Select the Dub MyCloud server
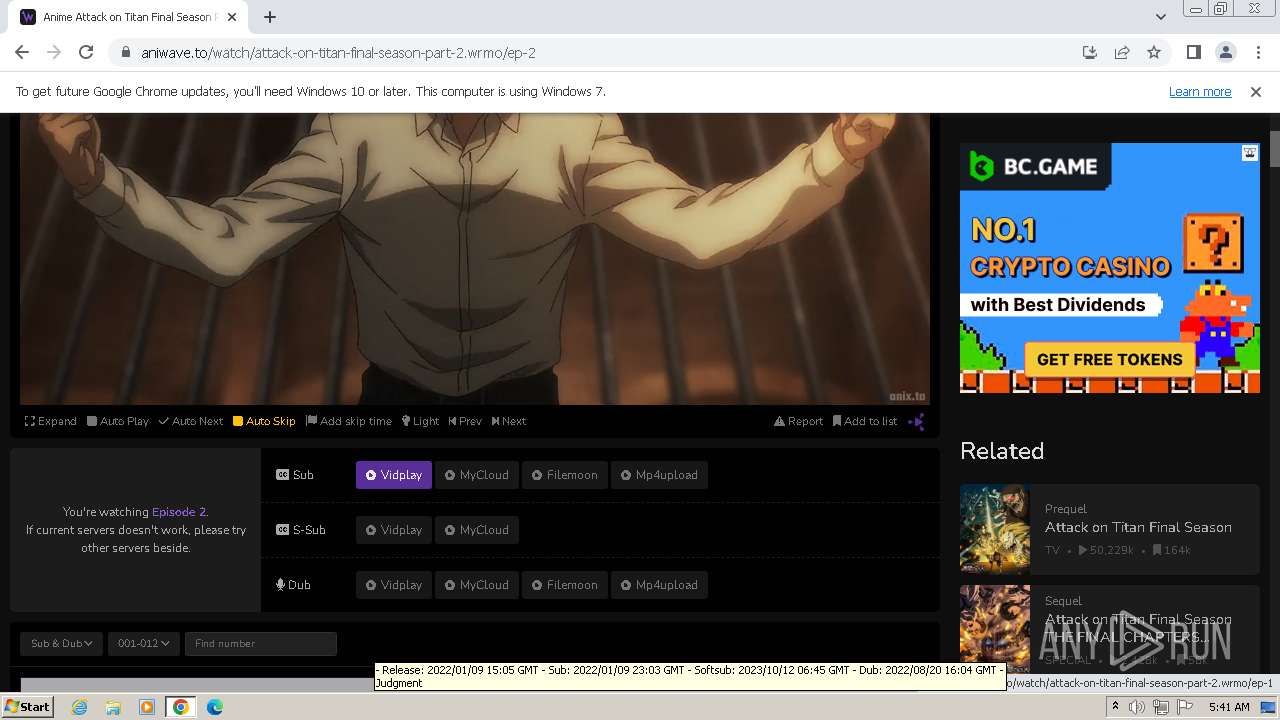Image resolution: width=1280 pixels, height=720 pixels. [x=477, y=585]
